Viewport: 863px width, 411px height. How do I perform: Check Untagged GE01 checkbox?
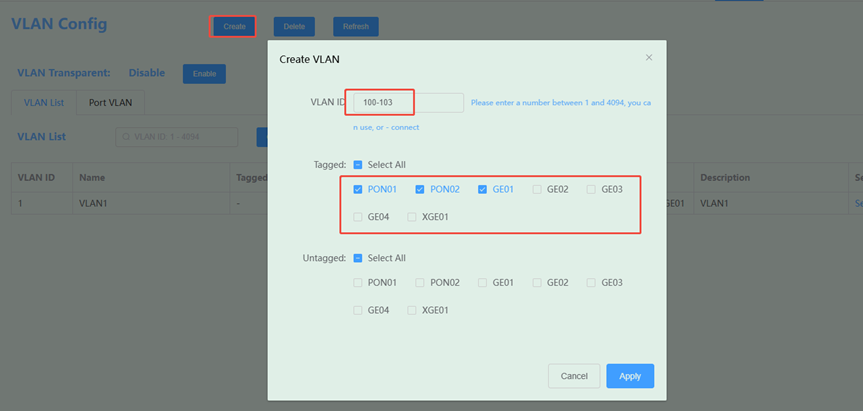pos(482,283)
